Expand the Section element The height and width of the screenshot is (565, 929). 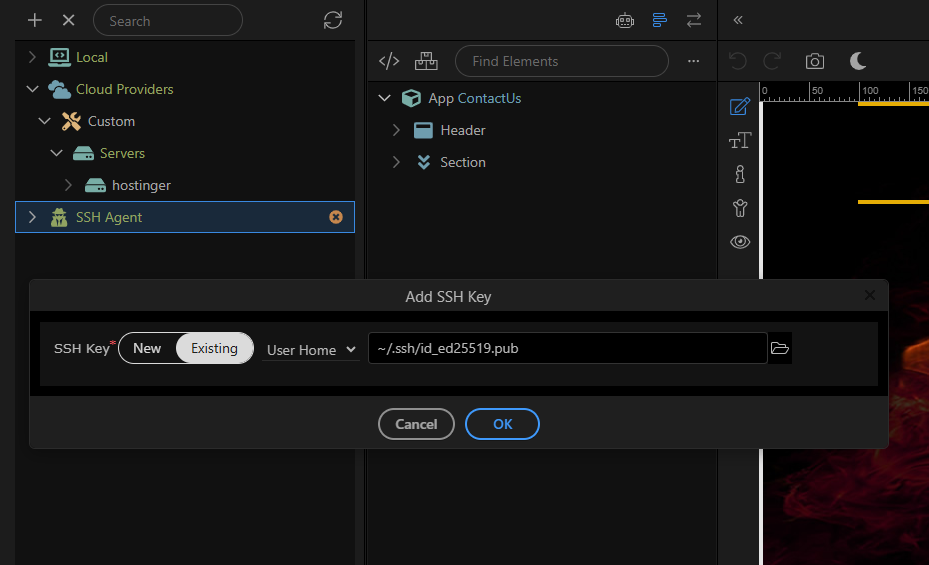coord(396,162)
